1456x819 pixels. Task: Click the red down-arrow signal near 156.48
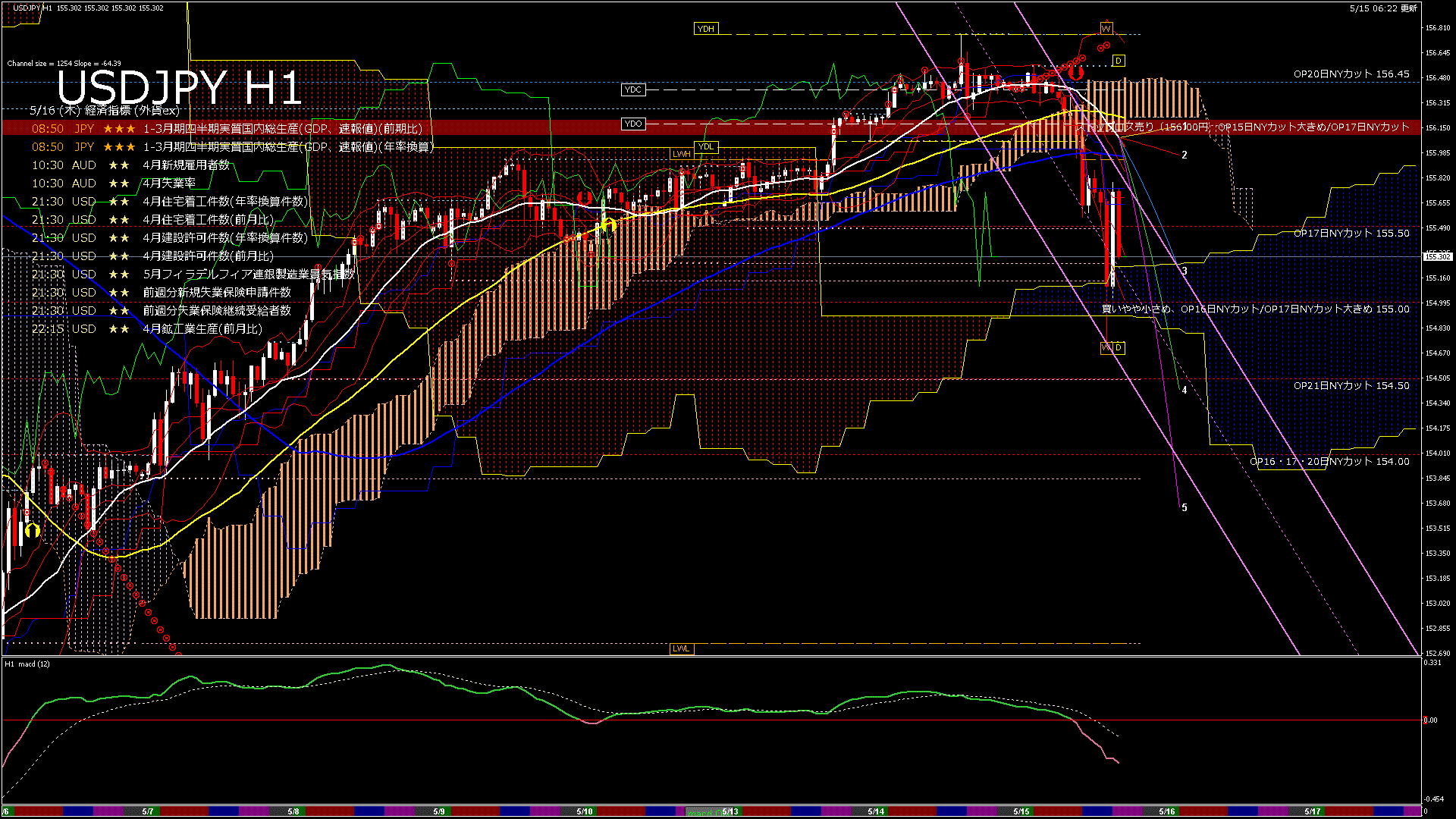tap(1075, 74)
